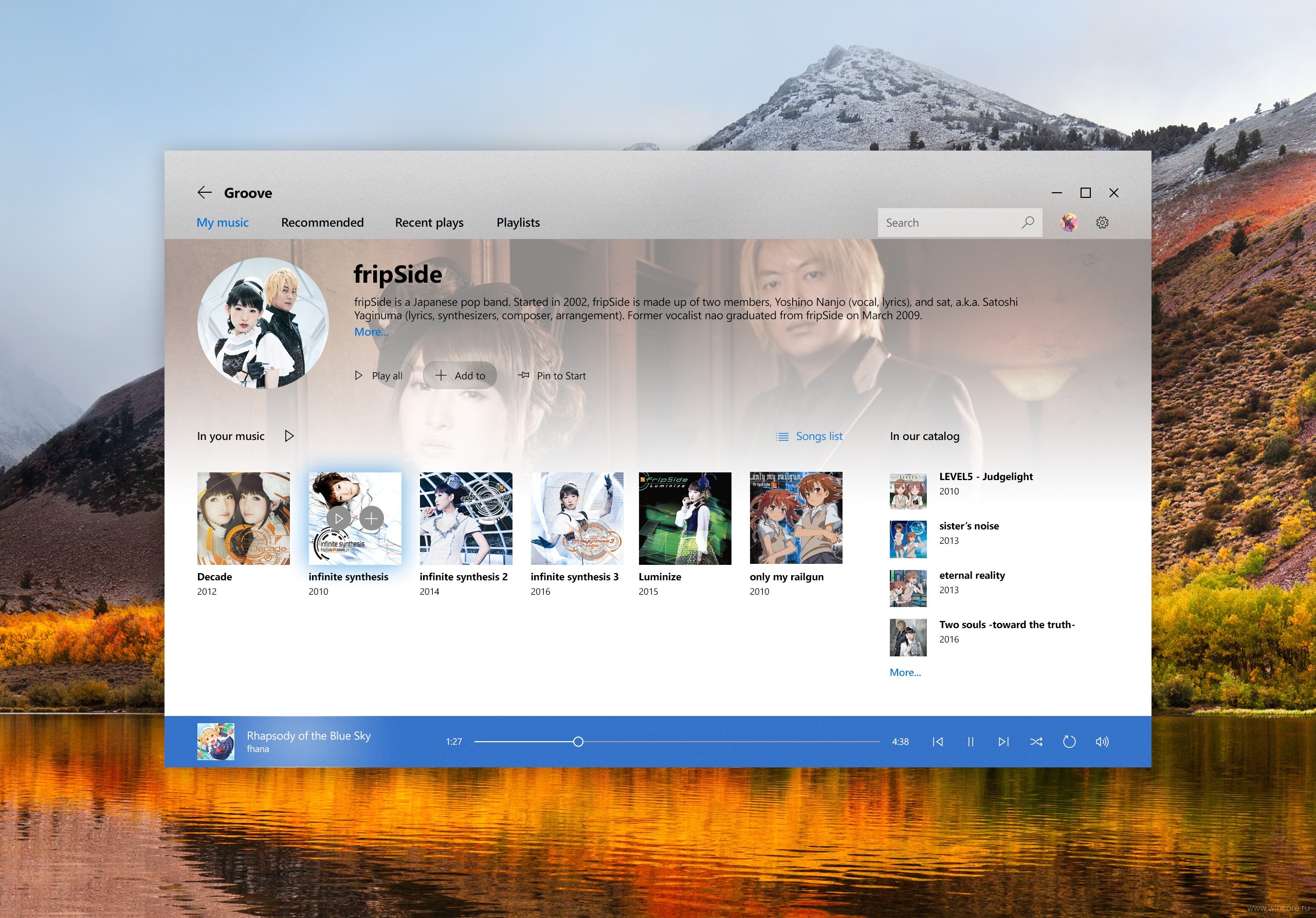Image resolution: width=1316 pixels, height=918 pixels.
Task: Minimize the Groove window
Action: [x=1056, y=193]
